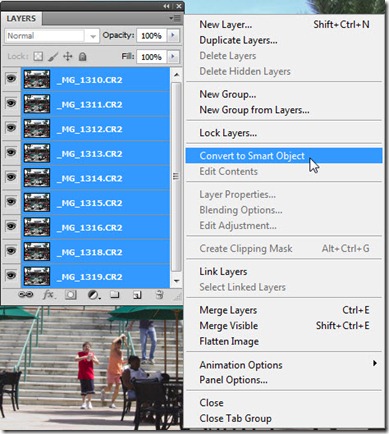This screenshot has height=434, width=389.
Task: Lock all padlock icon
Action: tap(82, 57)
